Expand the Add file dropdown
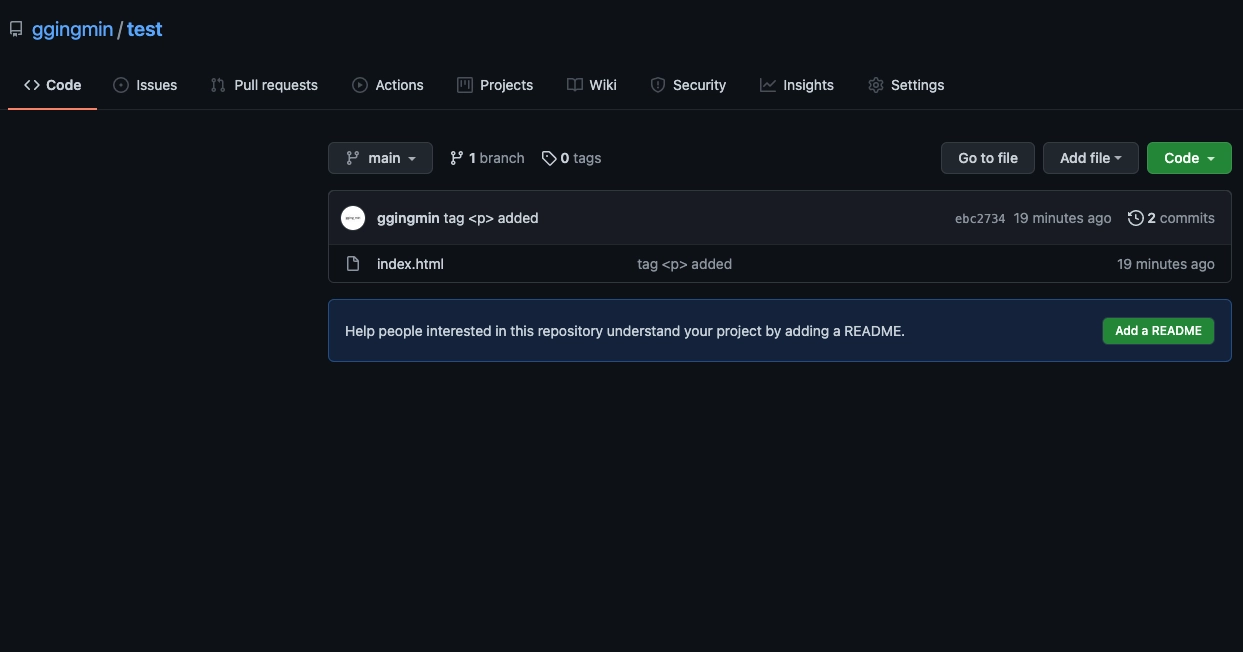The height and width of the screenshot is (652, 1243). (1090, 158)
